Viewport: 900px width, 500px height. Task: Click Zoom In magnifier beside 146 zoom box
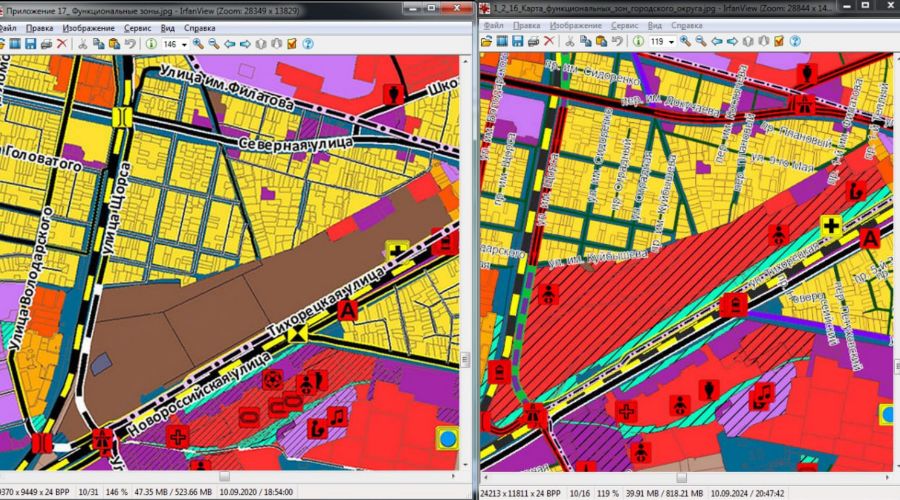[x=198, y=44]
